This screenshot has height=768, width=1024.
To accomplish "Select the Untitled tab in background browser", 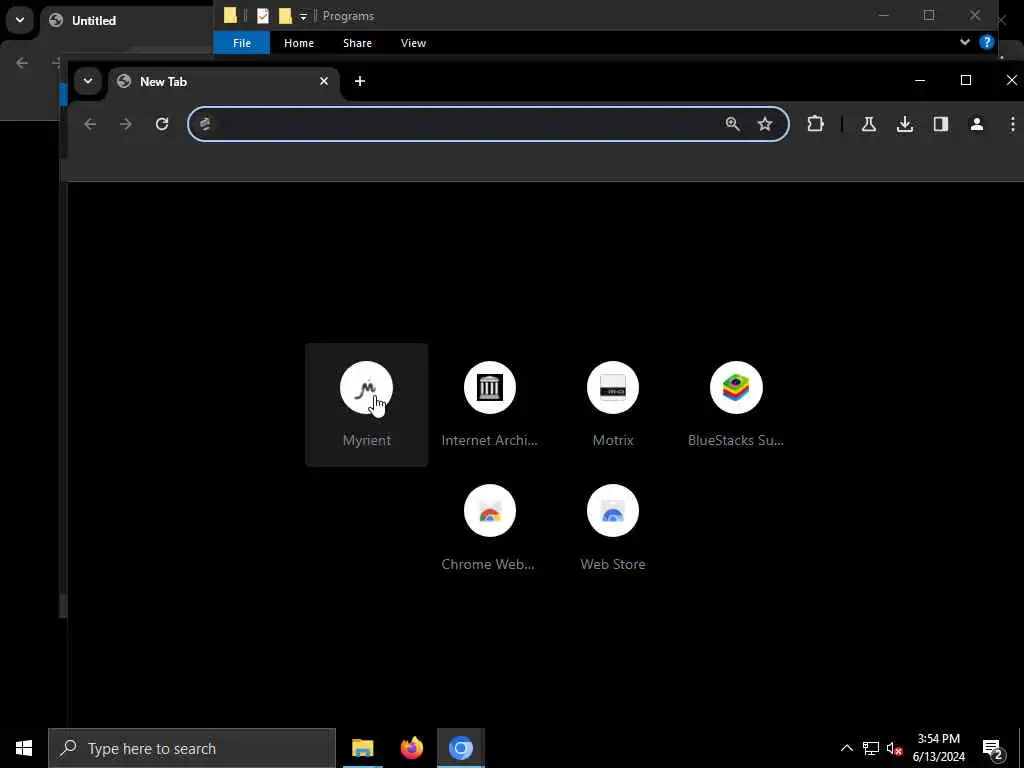I will [x=127, y=20].
